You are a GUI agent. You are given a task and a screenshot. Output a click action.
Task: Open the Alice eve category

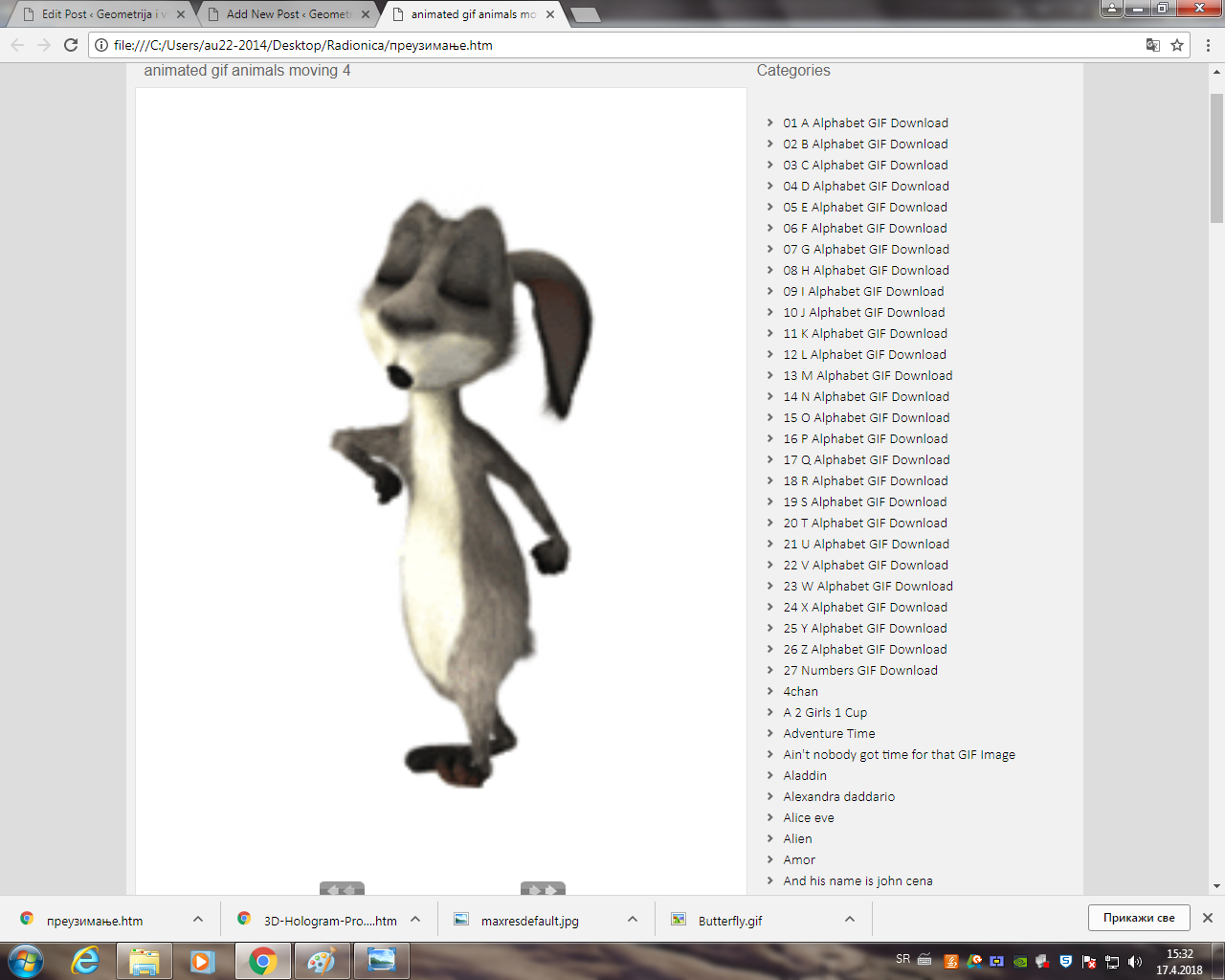pos(809,817)
